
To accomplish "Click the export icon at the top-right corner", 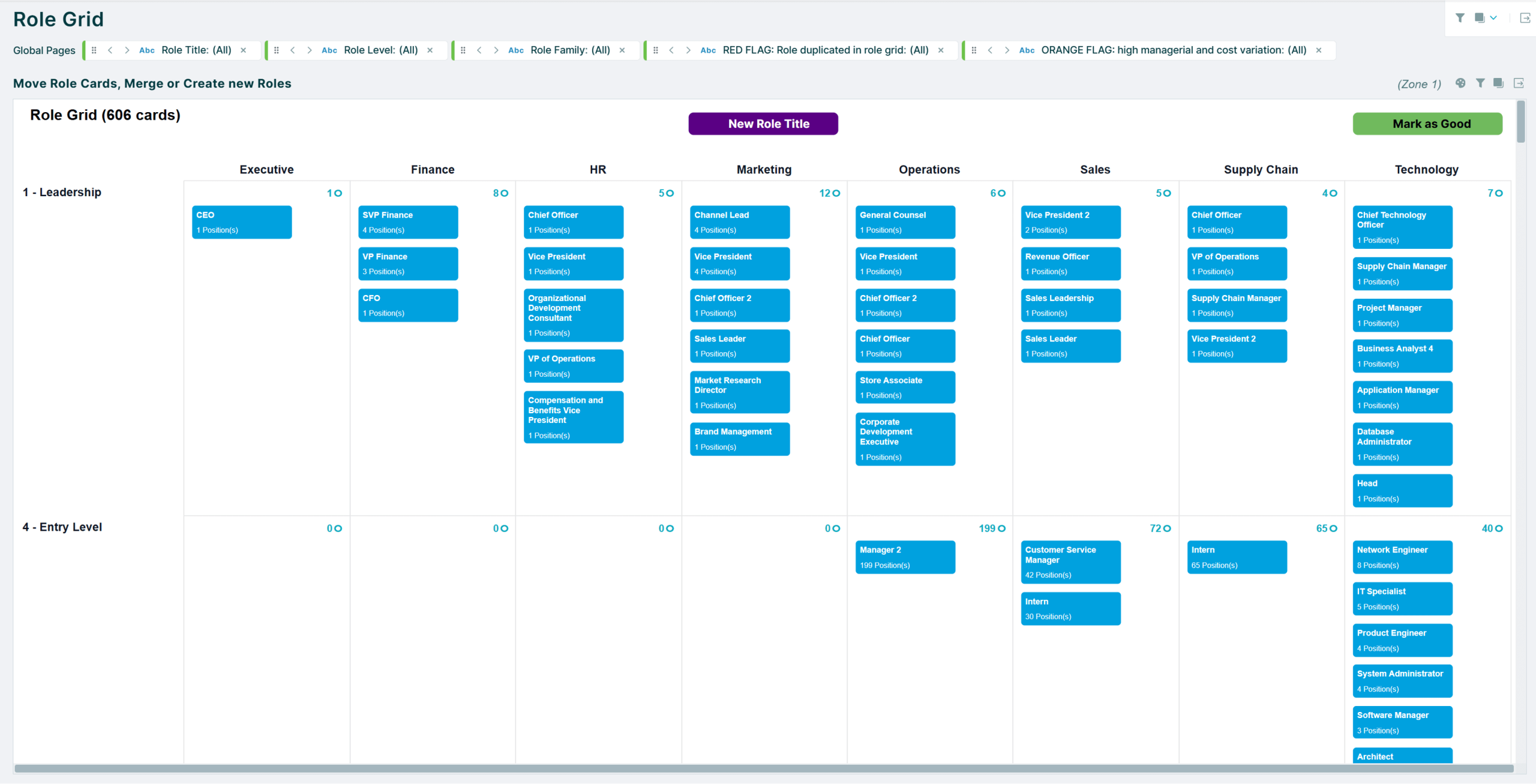I will tap(1525, 17).
